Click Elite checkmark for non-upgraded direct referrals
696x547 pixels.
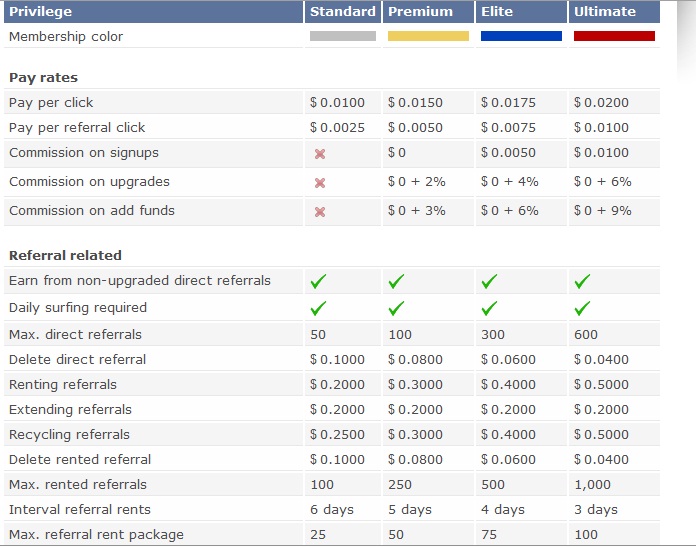click(x=489, y=281)
